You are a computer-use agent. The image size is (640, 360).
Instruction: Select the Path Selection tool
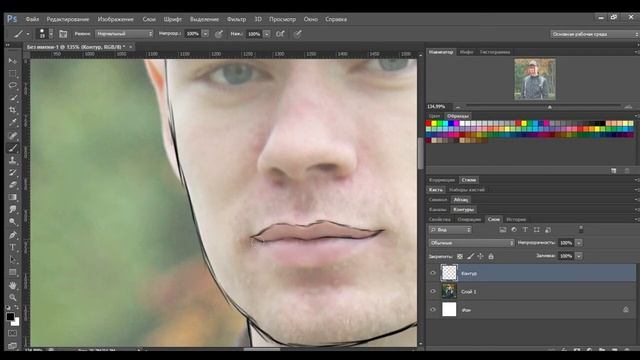pos(13,260)
